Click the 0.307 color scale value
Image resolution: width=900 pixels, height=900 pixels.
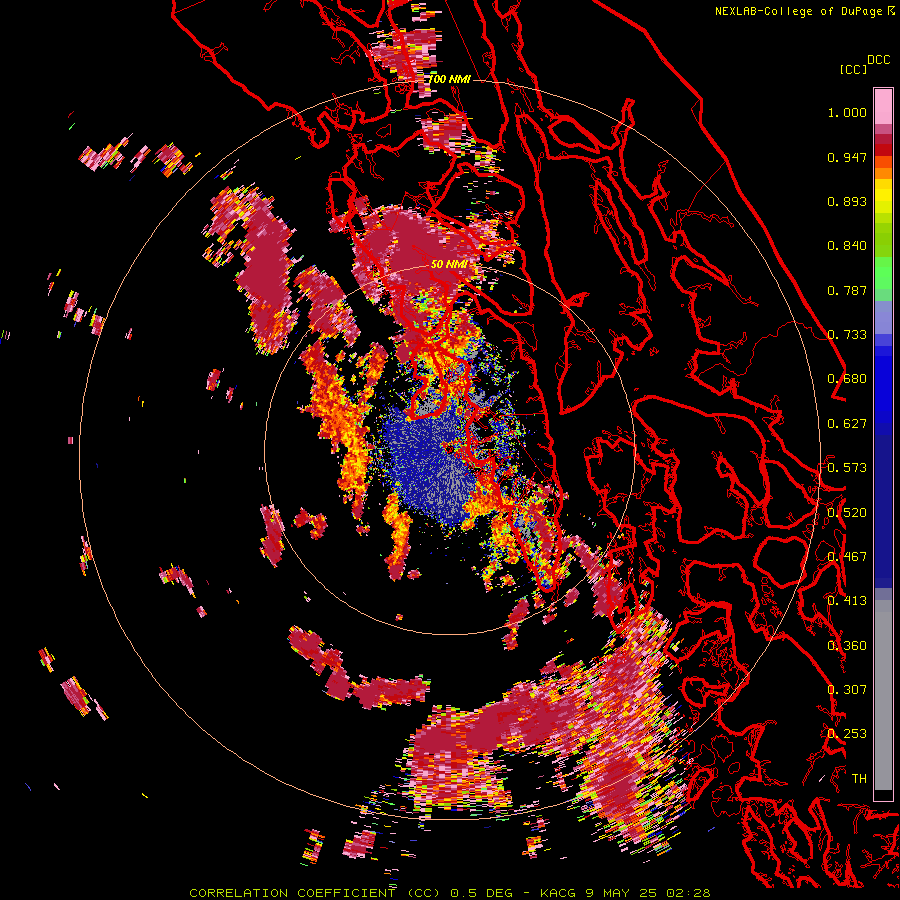pos(847,689)
